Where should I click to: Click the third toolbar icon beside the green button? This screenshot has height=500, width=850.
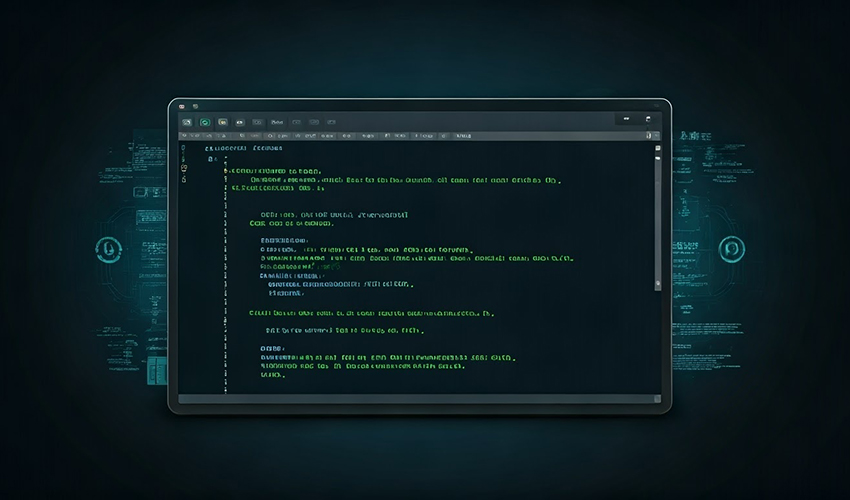pos(222,121)
